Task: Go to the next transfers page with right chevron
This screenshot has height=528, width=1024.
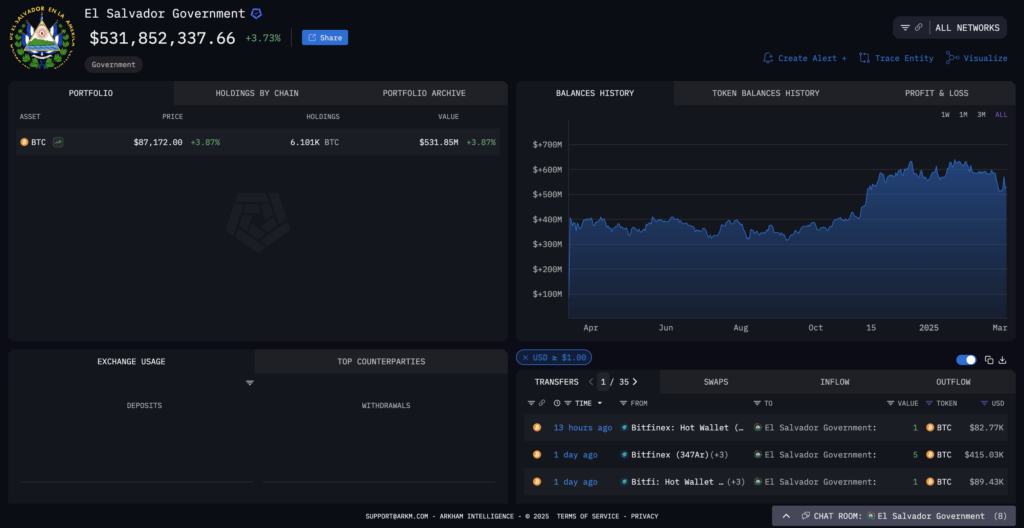Action: [635, 382]
